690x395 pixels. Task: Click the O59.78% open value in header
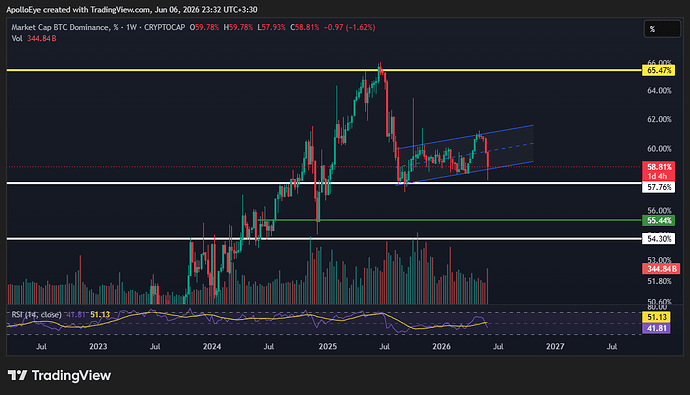point(204,27)
